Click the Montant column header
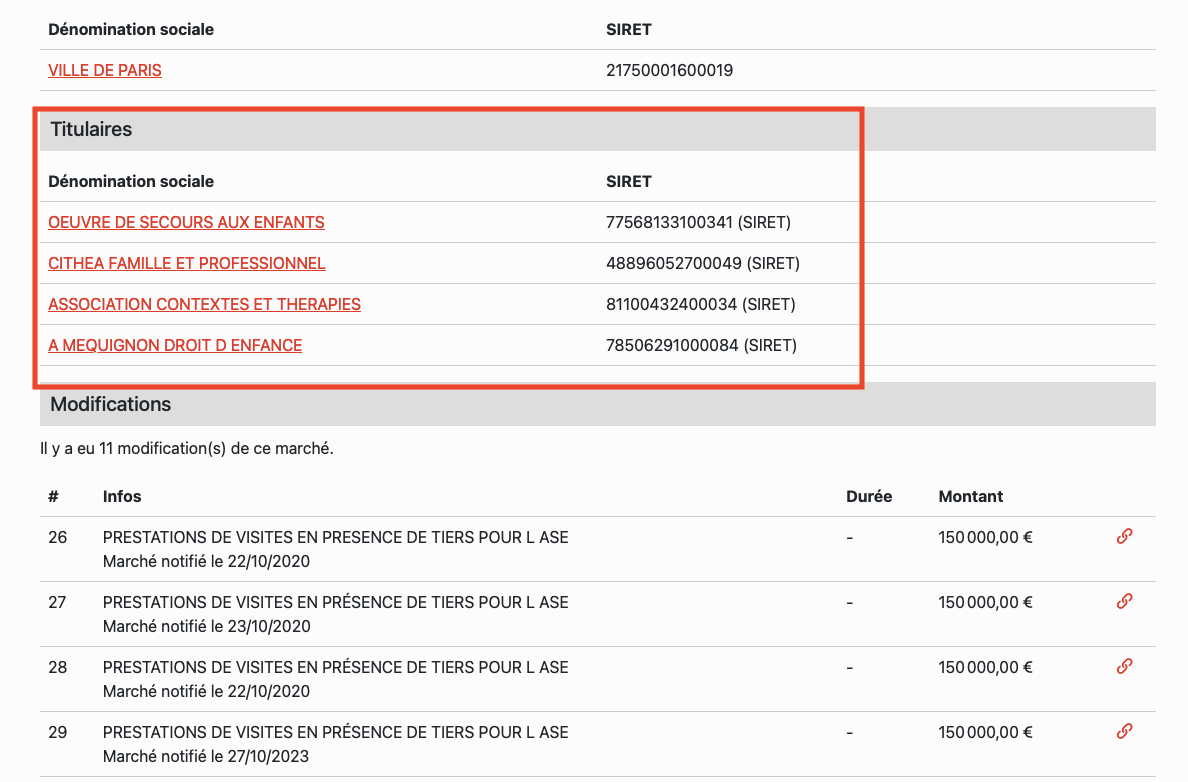The width and height of the screenshot is (1188, 782). click(x=971, y=496)
